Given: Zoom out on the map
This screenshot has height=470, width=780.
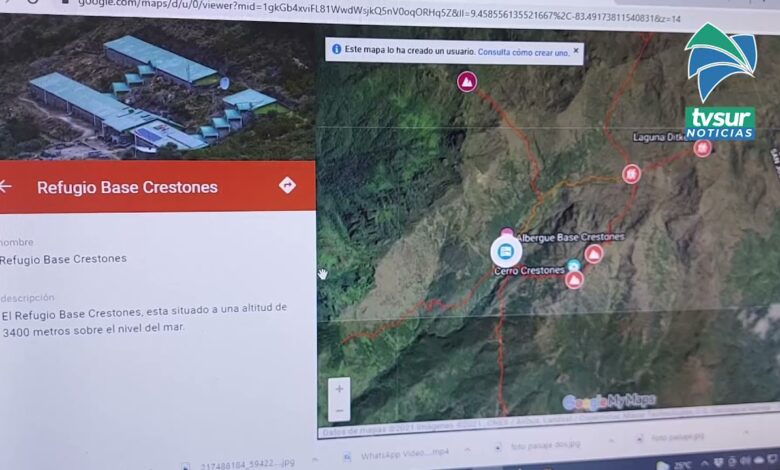Looking at the screenshot, I should [x=339, y=411].
